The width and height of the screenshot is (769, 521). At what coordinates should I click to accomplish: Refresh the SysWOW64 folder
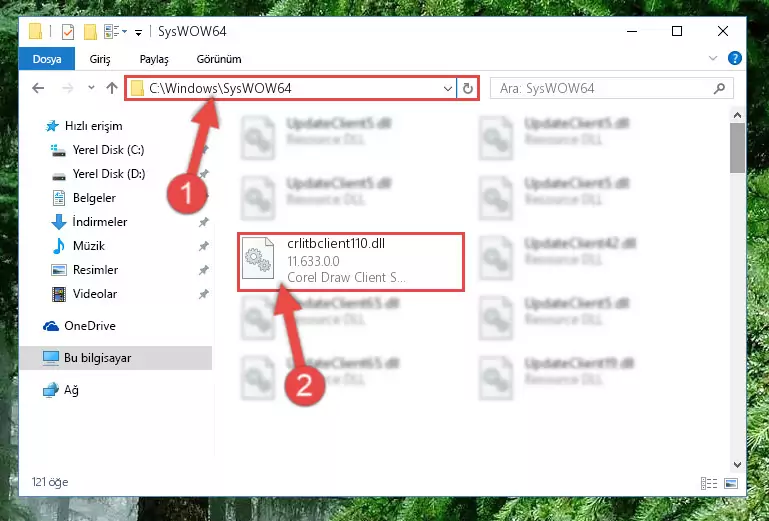[467, 89]
